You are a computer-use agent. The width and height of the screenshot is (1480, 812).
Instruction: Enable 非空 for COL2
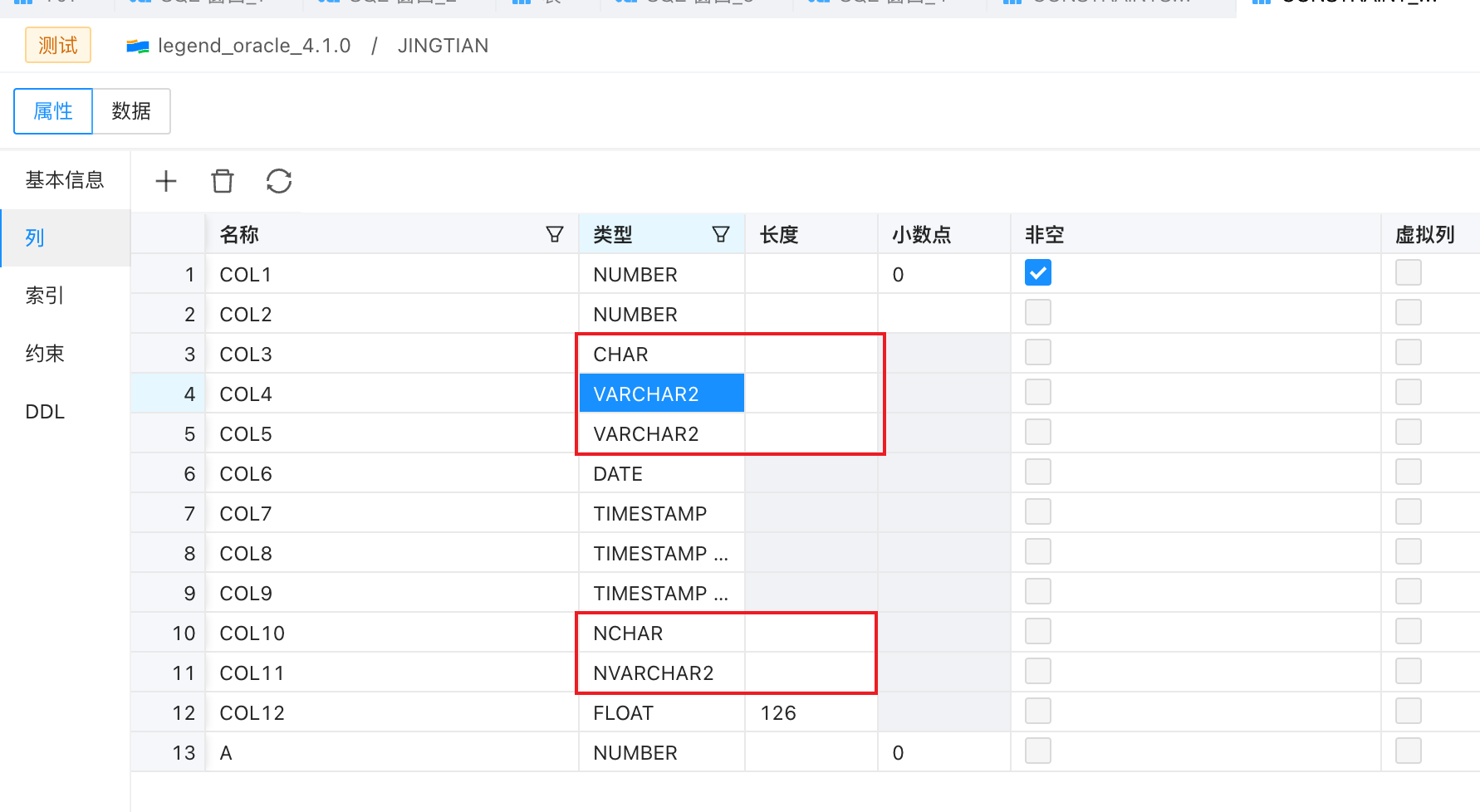coord(1037,311)
